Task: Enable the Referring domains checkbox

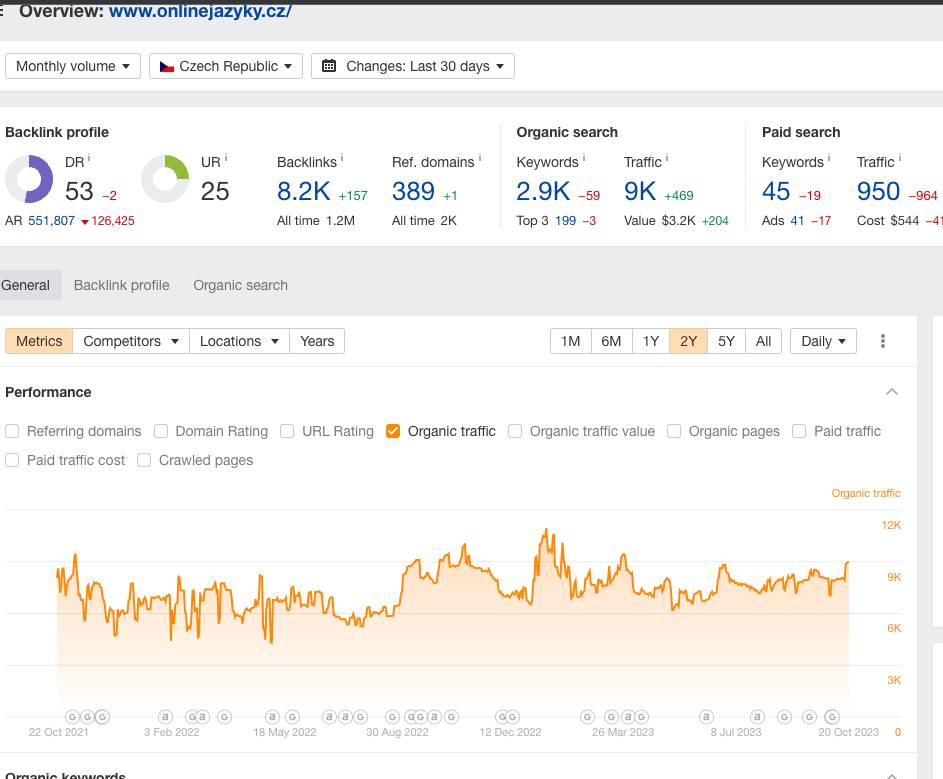Action: point(12,431)
